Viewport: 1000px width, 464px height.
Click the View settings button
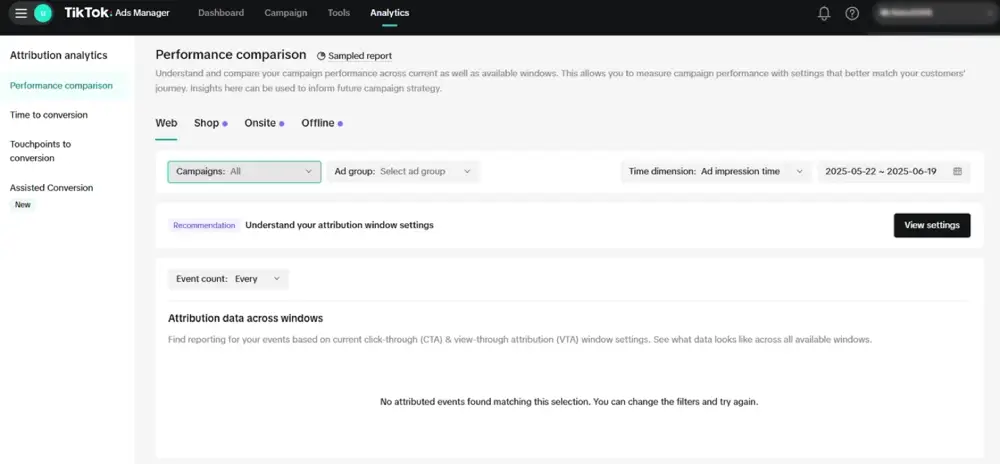pos(932,226)
